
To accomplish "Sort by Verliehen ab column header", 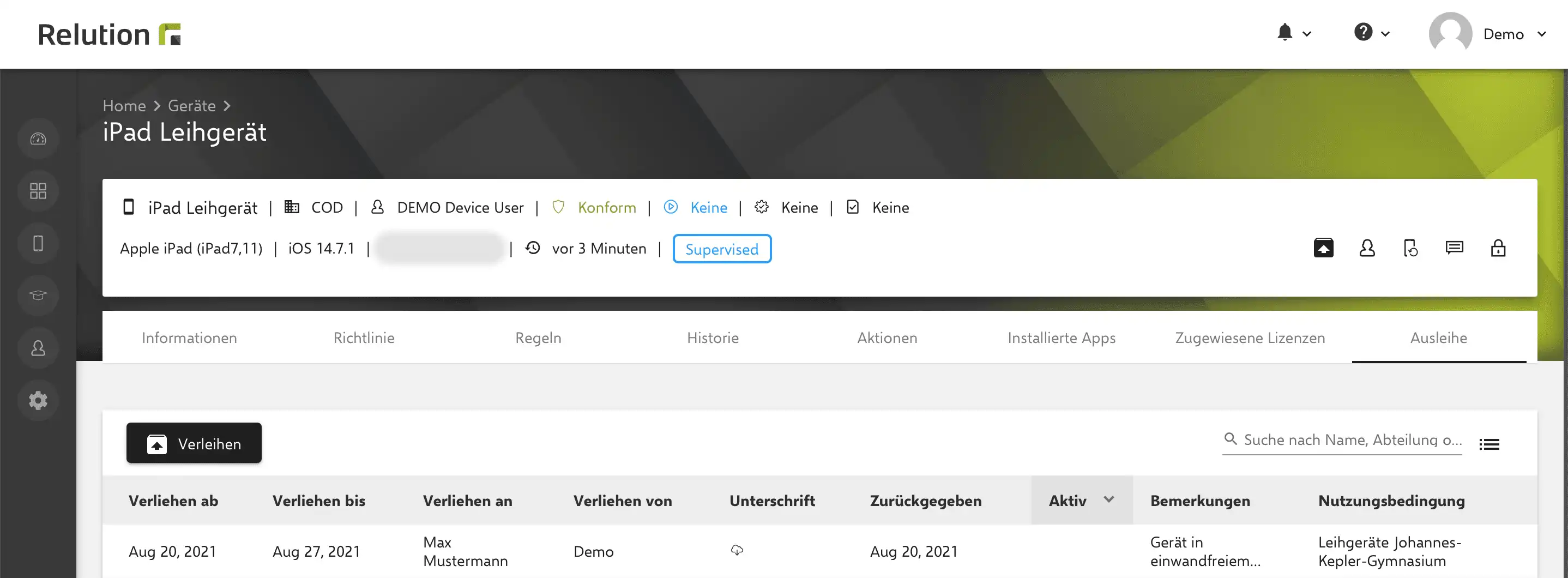I will 173,501.
